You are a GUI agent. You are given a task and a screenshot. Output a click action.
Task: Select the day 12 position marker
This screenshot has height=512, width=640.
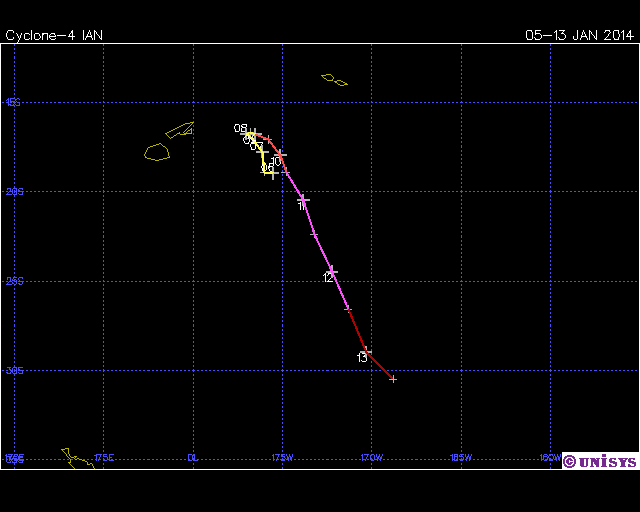[332, 271]
